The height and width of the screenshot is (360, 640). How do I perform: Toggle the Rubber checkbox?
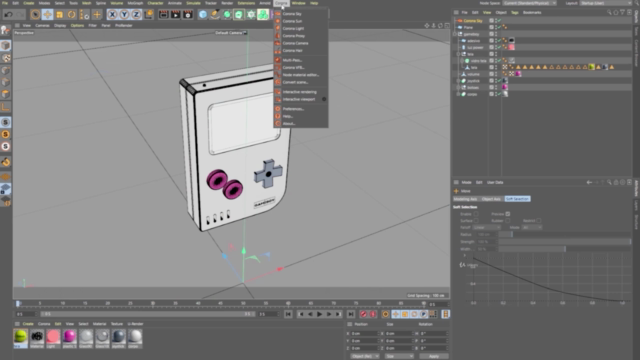pyautogui.click(x=507, y=221)
